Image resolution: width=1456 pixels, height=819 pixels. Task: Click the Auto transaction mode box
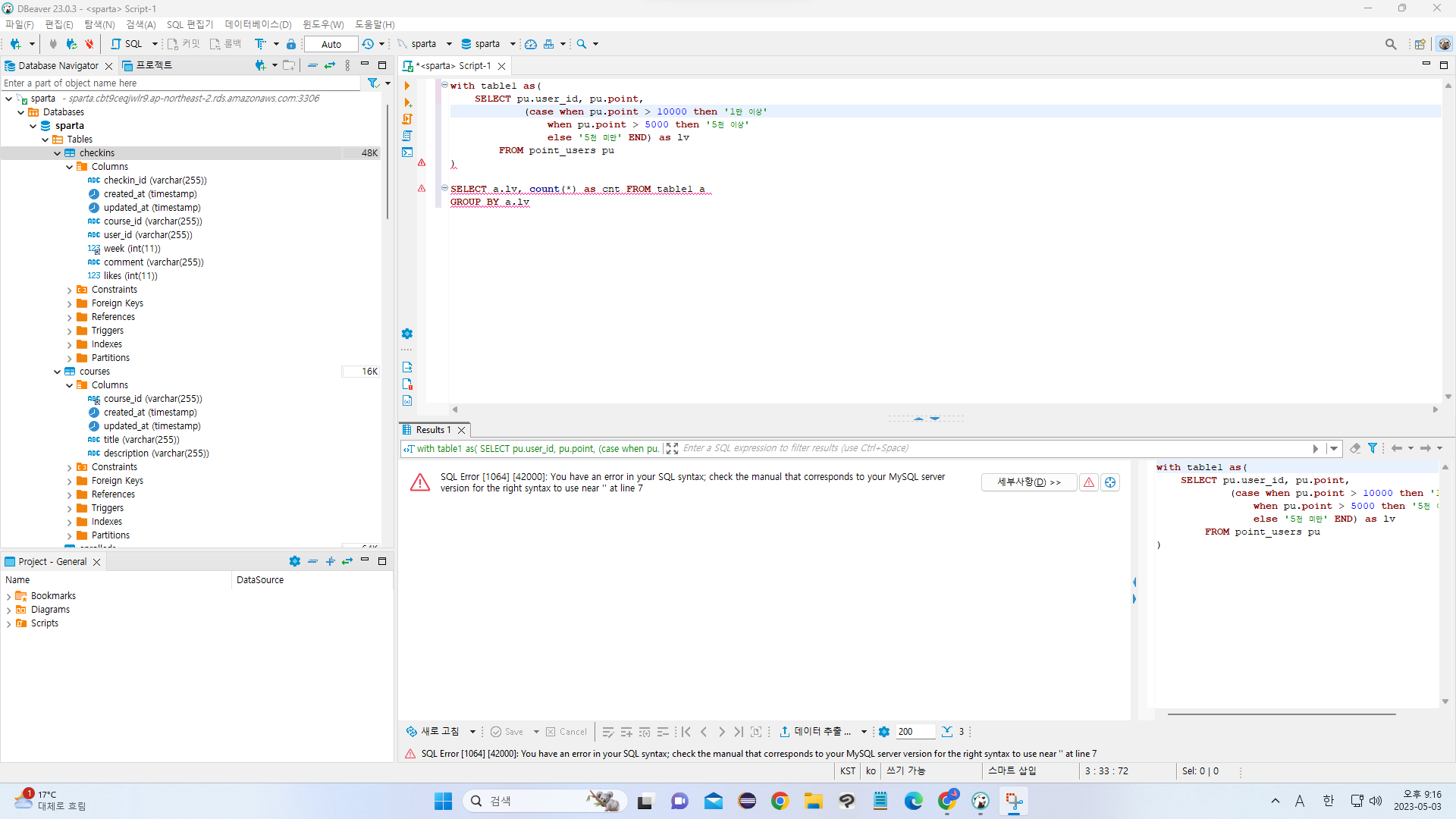pyautogui.click(x=331, y=44)
